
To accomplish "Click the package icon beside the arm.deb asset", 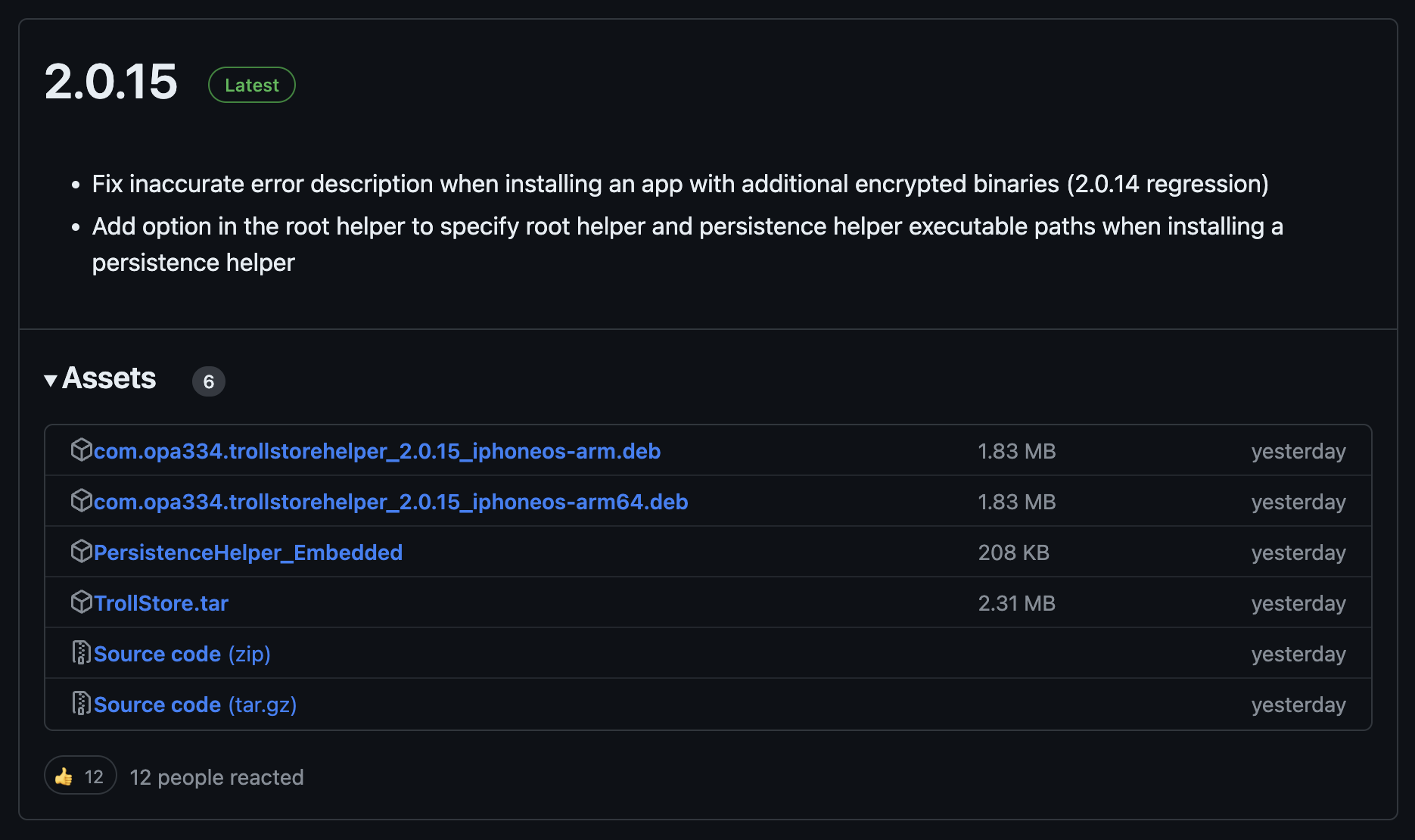I will point(81,450).
